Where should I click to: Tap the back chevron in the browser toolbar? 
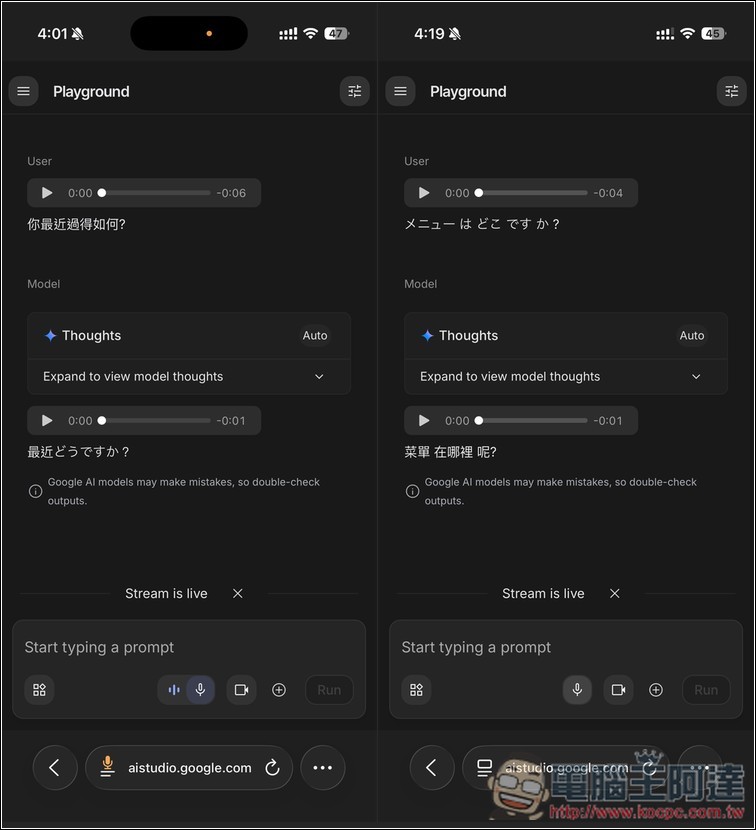tap(55, 767)
